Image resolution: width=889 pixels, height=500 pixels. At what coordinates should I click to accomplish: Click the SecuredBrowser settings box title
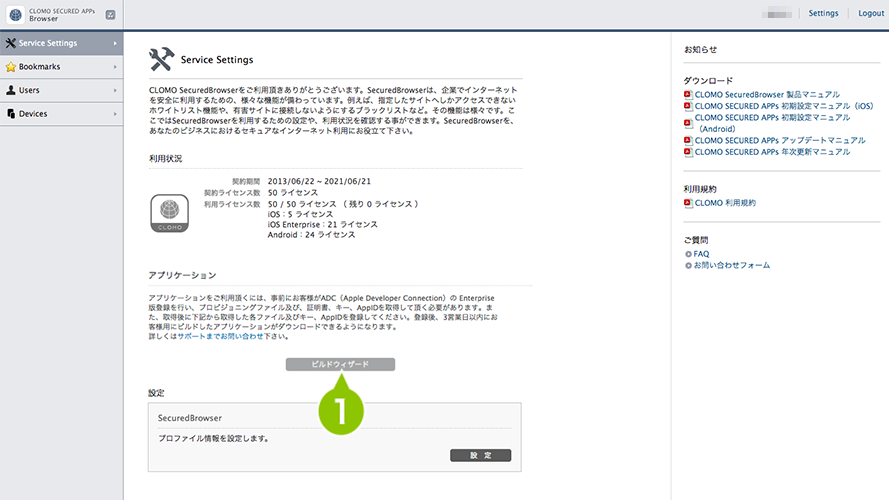(190, 418)
